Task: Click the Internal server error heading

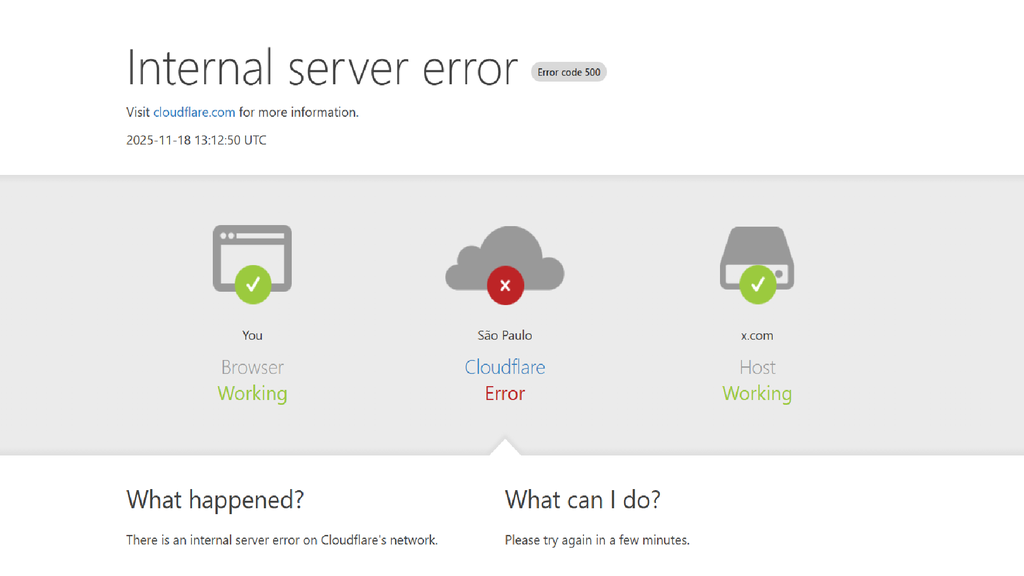Action: (322, 68)
